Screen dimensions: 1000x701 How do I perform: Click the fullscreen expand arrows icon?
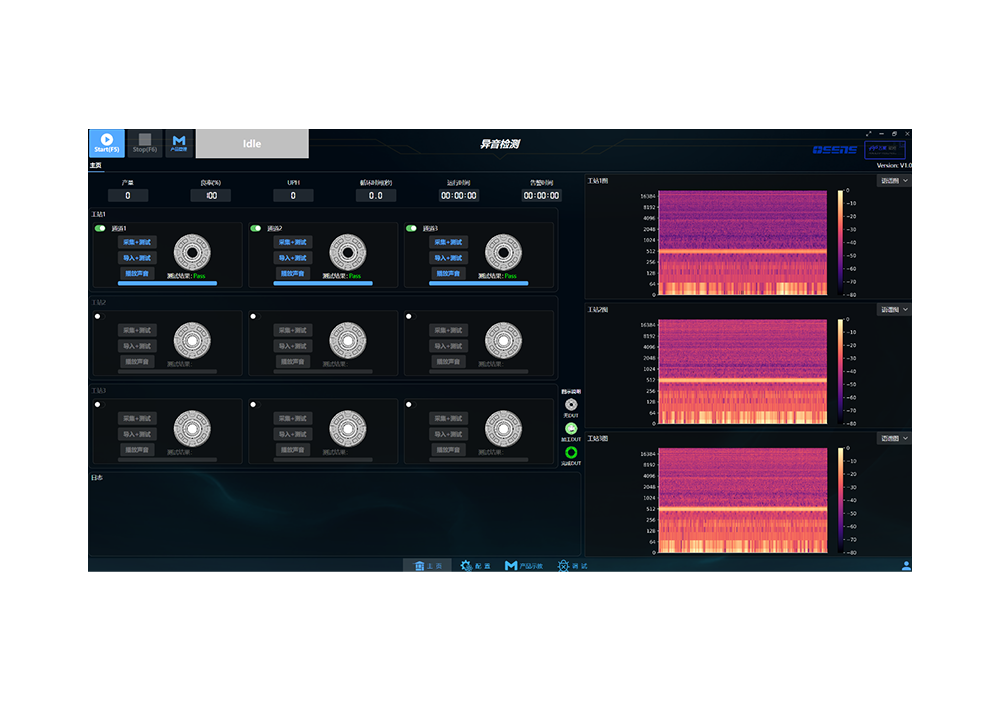[868, 134]
